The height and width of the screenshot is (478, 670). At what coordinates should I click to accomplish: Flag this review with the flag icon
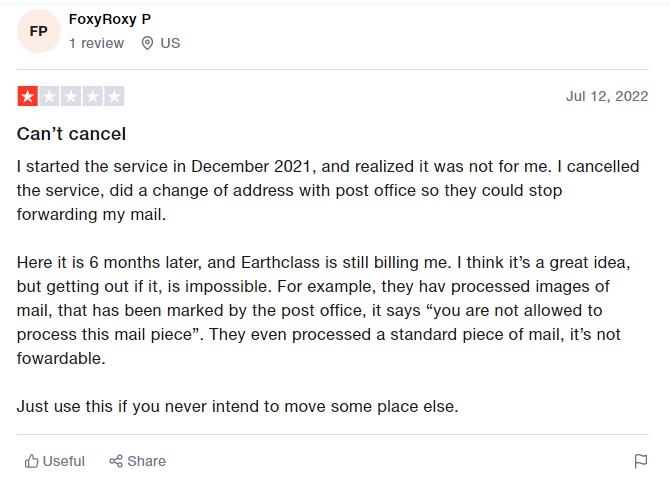click(x=641, y=461)
